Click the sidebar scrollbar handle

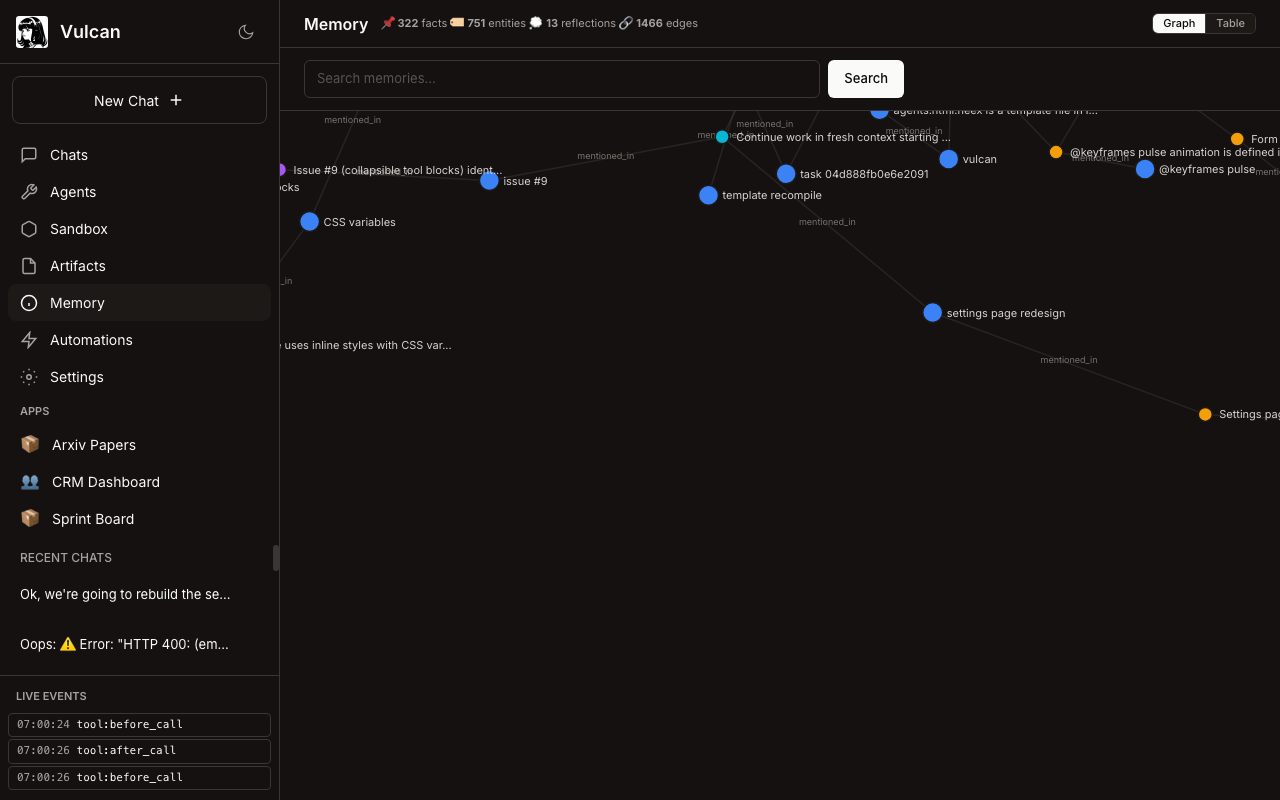276,558
